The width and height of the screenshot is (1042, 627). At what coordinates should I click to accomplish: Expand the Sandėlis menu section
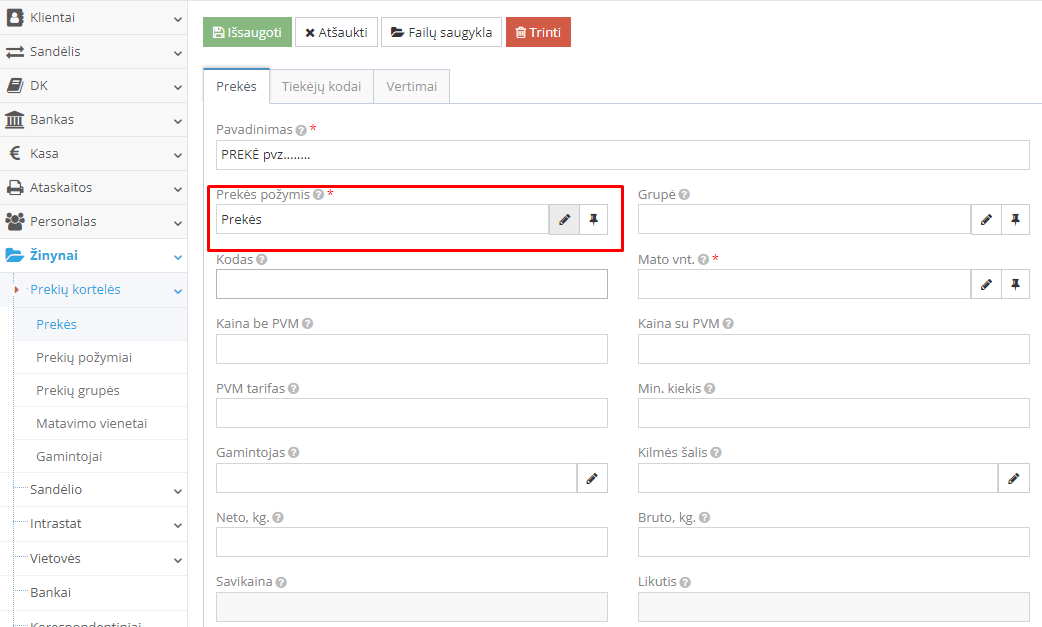(93, 52)
